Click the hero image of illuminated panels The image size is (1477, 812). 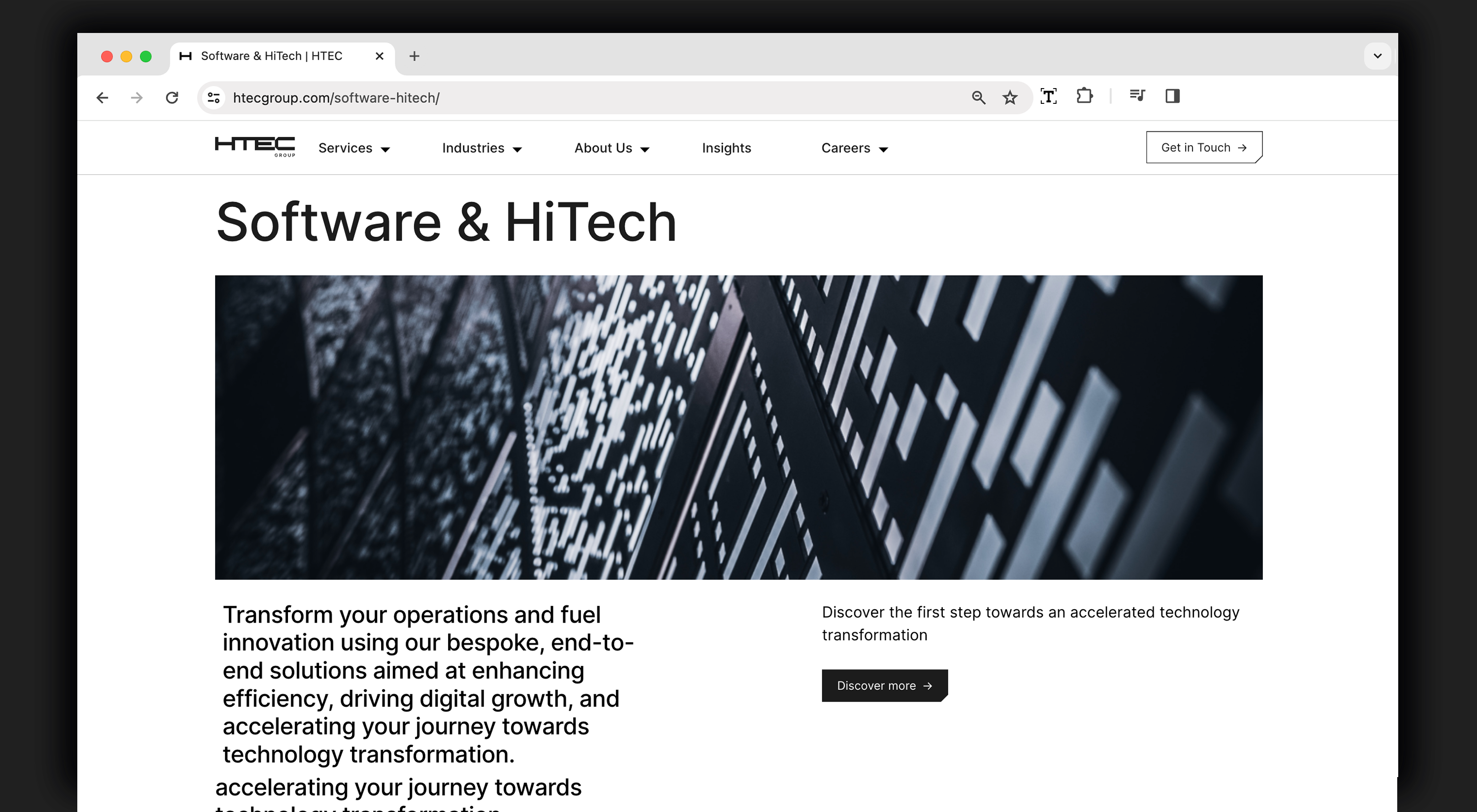coord(738,427)
